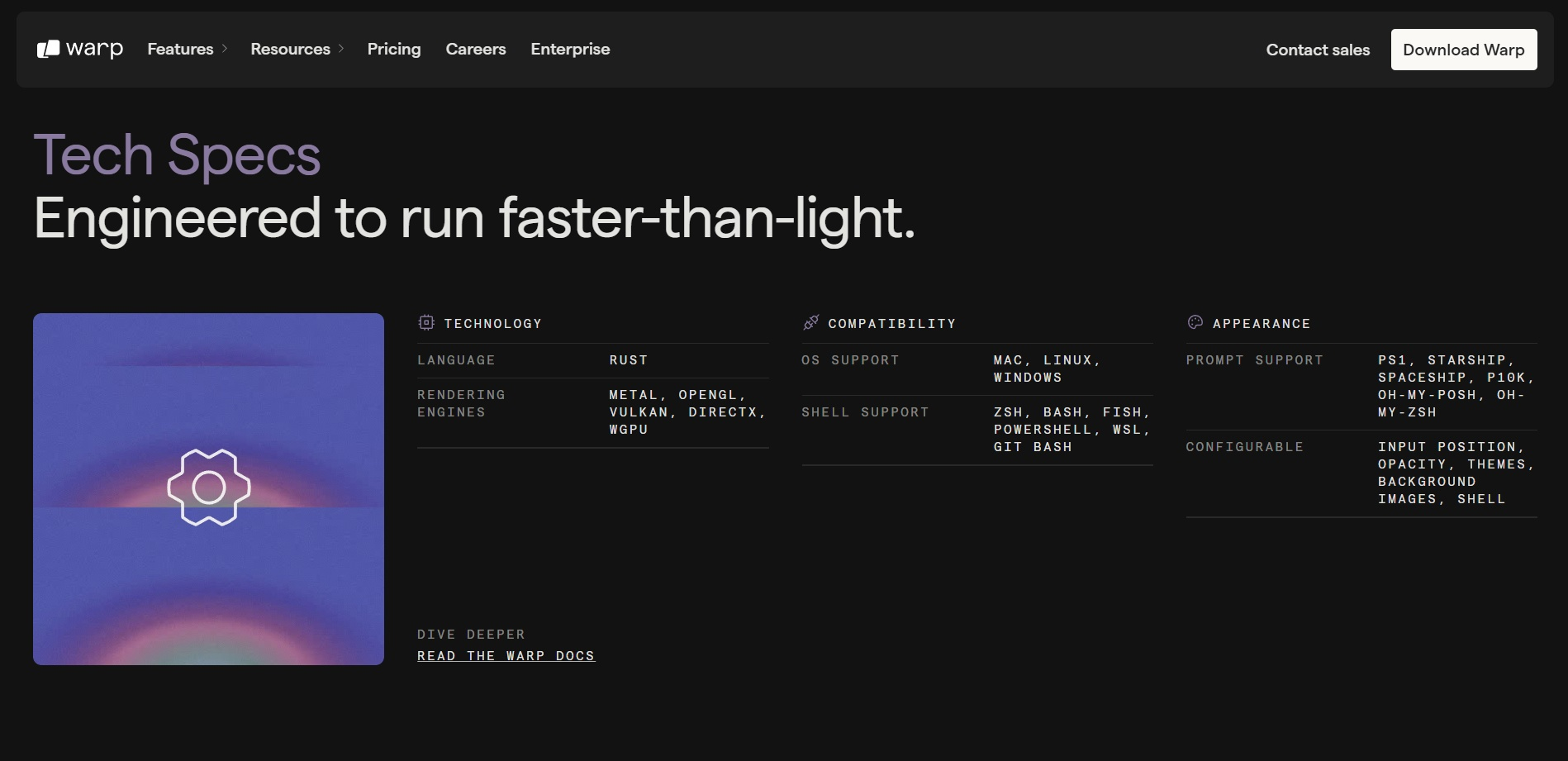Click Contact sales link
This screenshot has width=1568, height=761.
(1318, 50)
